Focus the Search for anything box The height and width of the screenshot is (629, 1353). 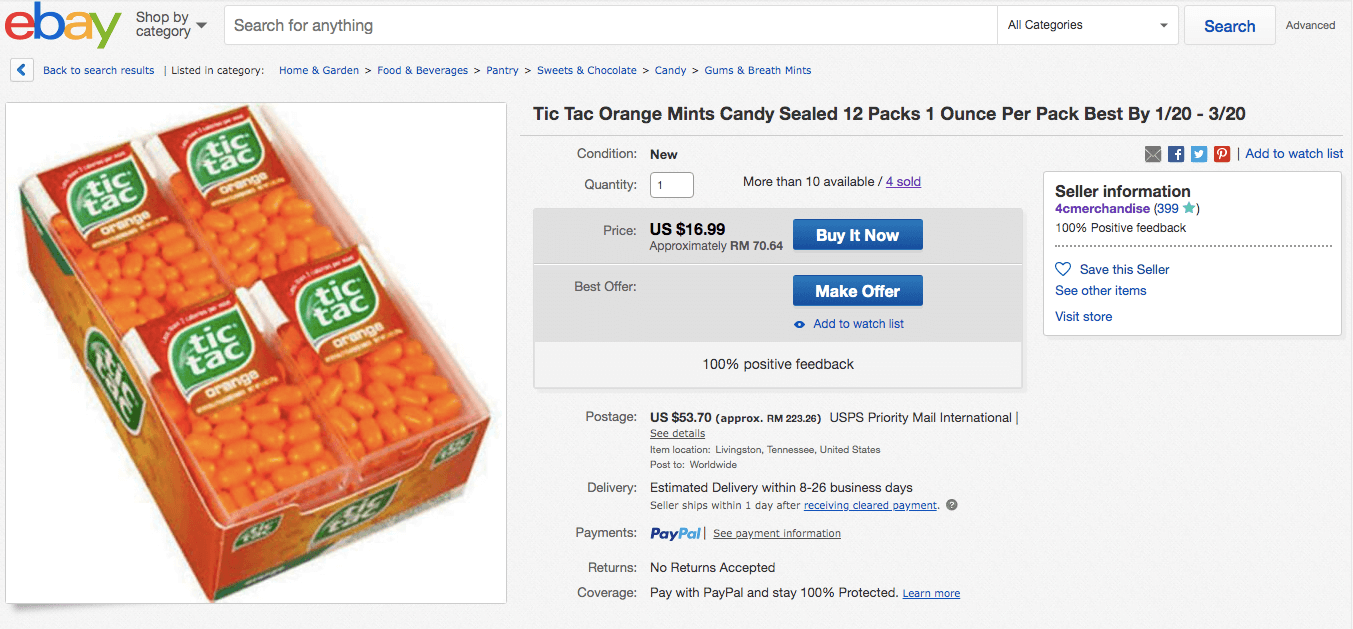[x=610, y=26]
